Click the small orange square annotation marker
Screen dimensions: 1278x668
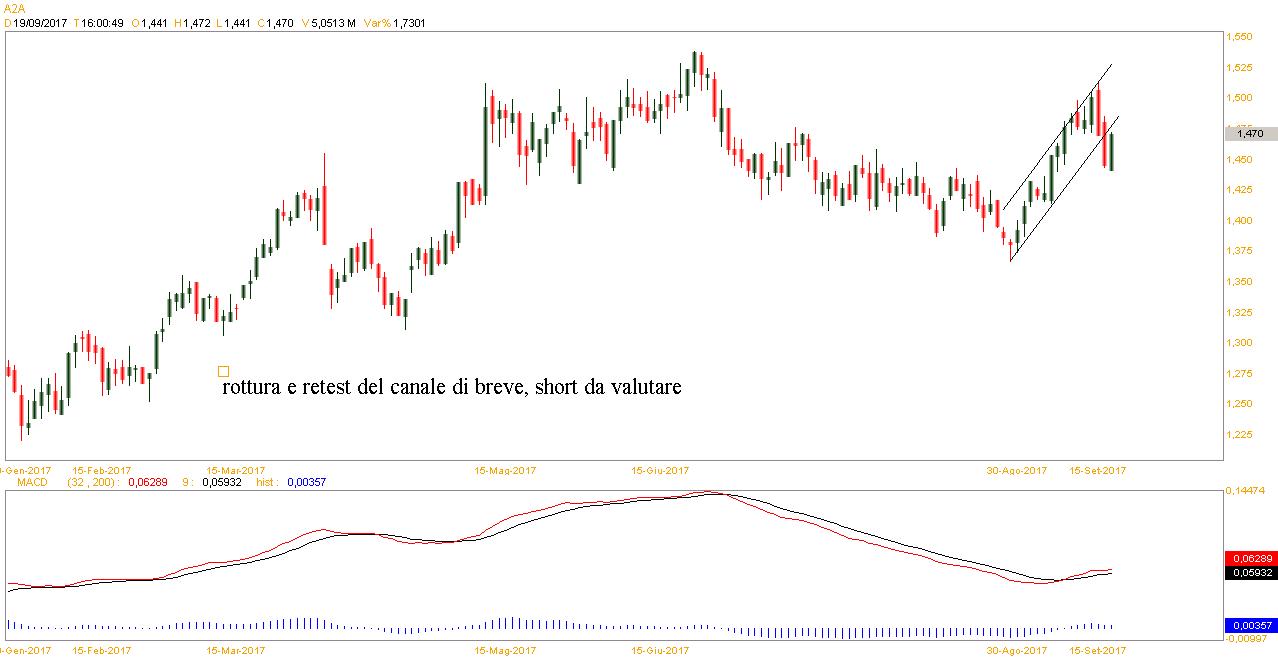pos(223,371)
